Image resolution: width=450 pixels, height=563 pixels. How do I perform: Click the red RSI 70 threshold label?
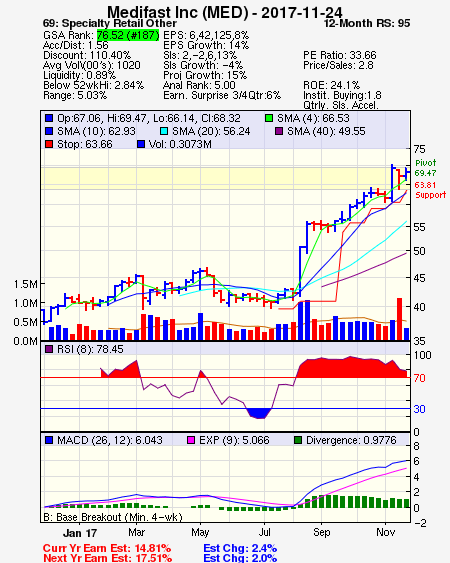click(419, 378)
